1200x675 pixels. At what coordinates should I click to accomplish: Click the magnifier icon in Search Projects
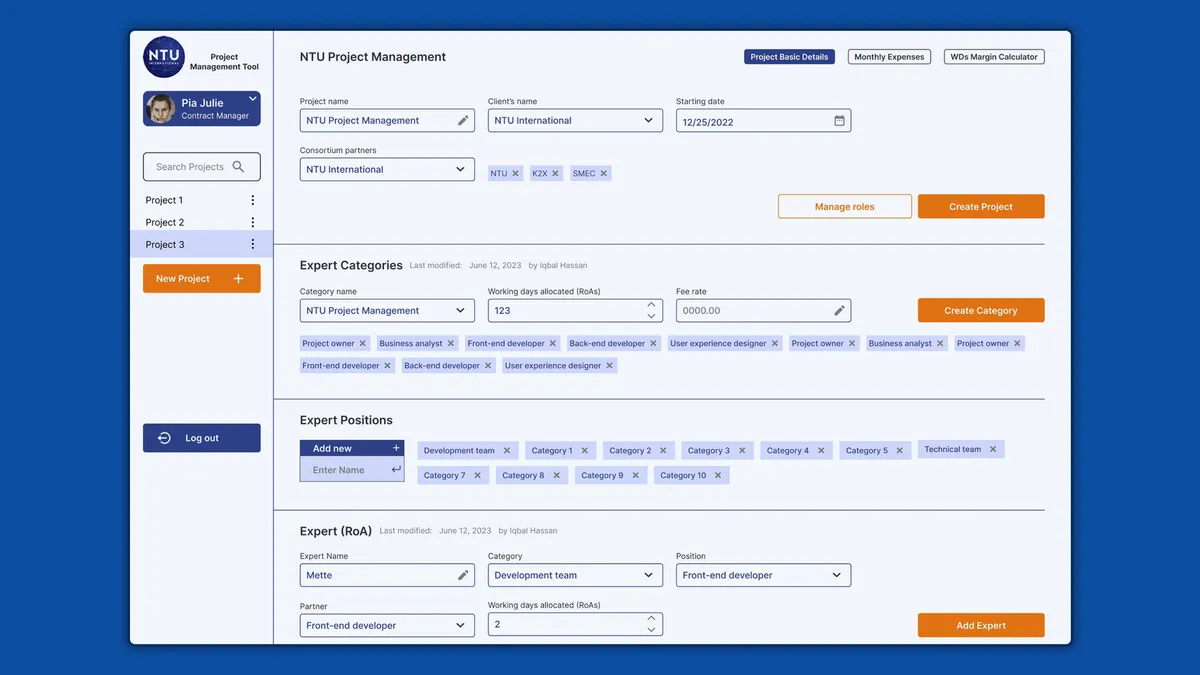tap(238, 167)
